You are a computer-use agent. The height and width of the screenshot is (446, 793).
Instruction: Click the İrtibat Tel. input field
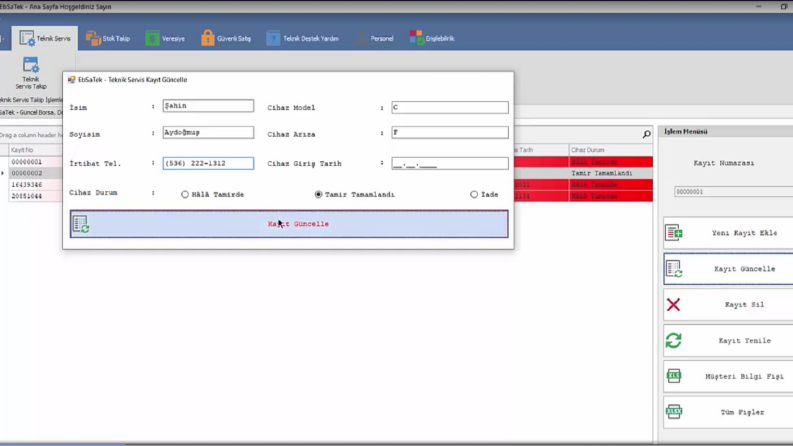click(208, 163)
